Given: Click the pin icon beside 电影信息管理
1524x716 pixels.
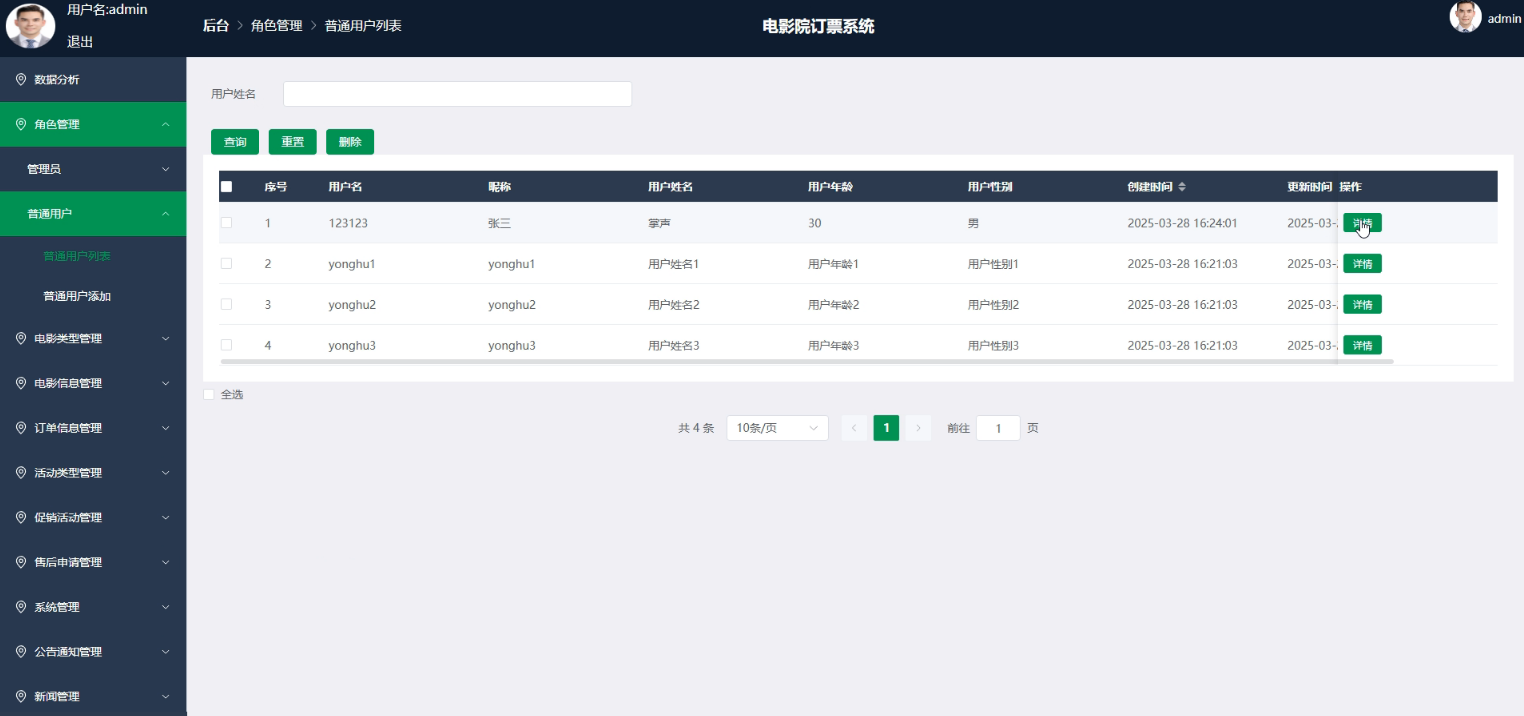Looking at the screenshot, I should click(21, 383).
